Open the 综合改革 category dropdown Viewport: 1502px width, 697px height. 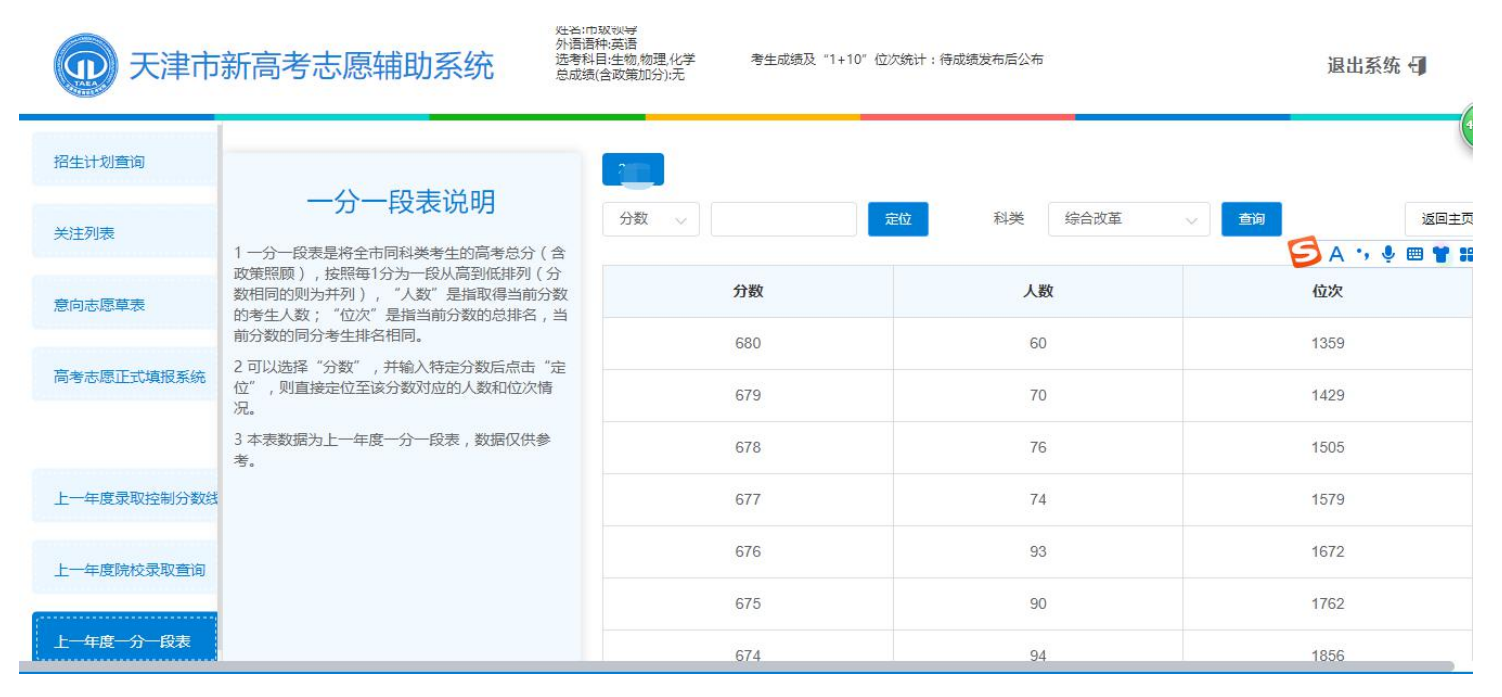[1128, 219]
